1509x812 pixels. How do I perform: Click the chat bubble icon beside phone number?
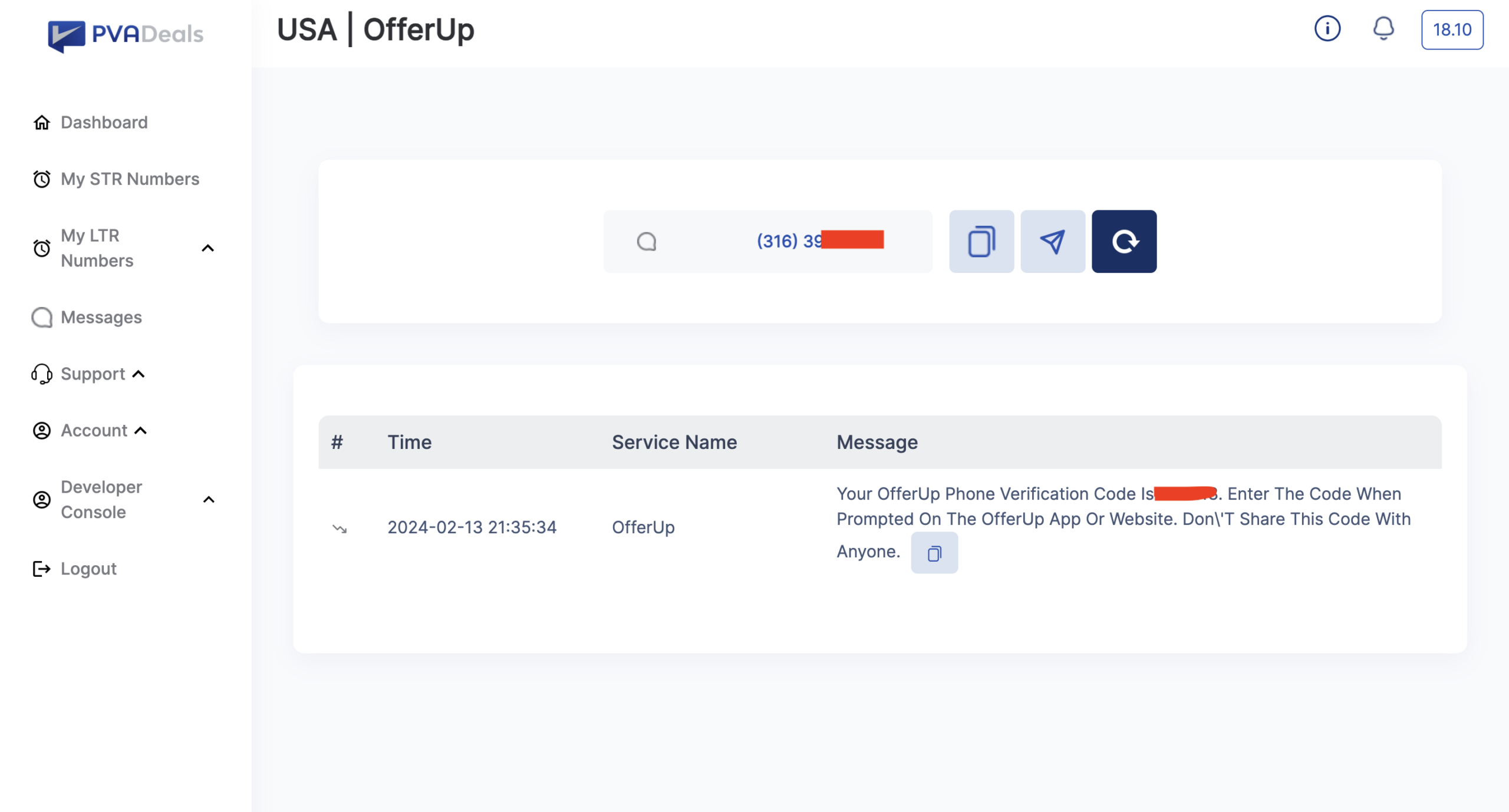(647, 242)
